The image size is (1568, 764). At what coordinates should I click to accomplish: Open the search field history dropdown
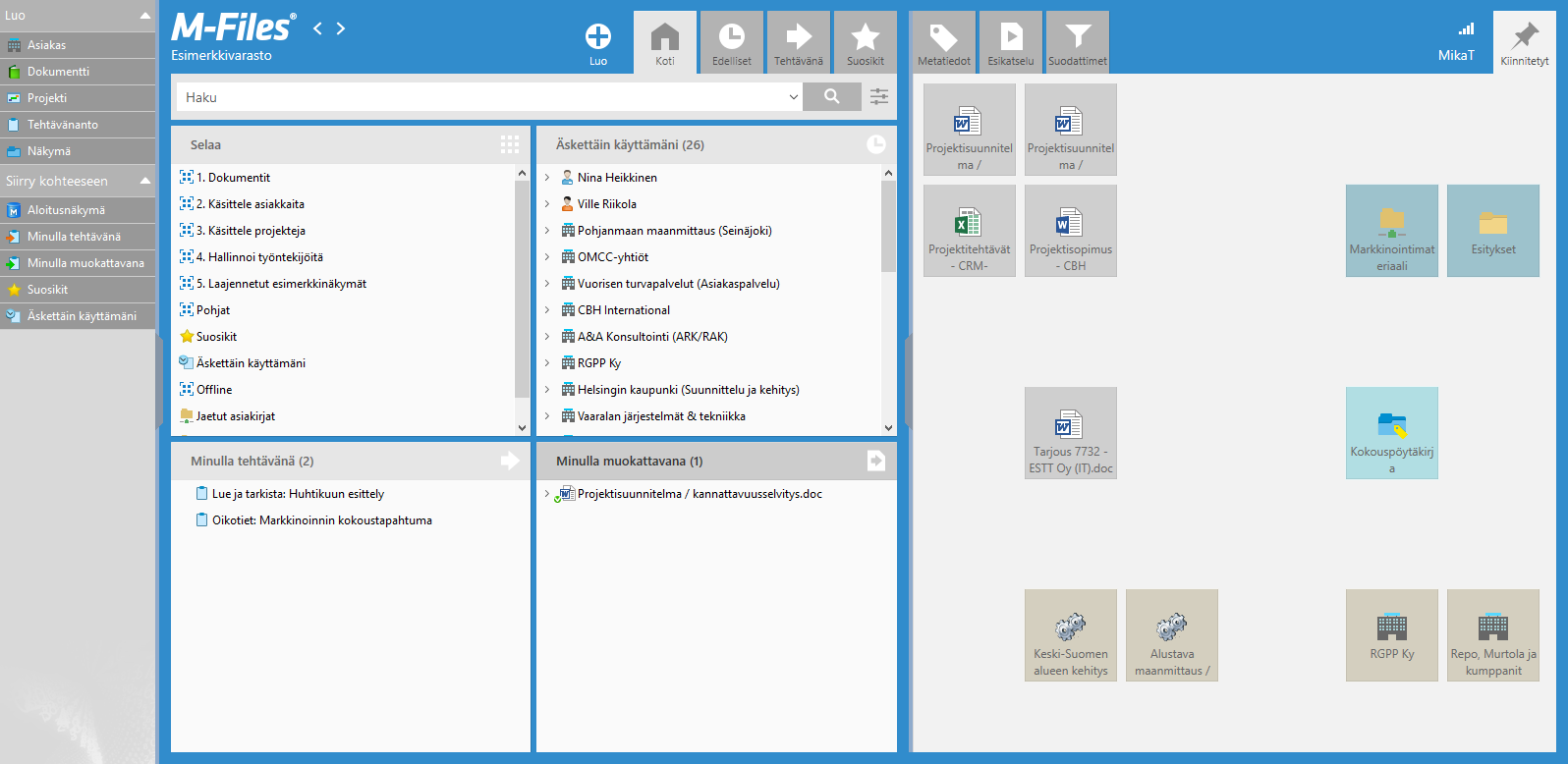click(793, 97)
